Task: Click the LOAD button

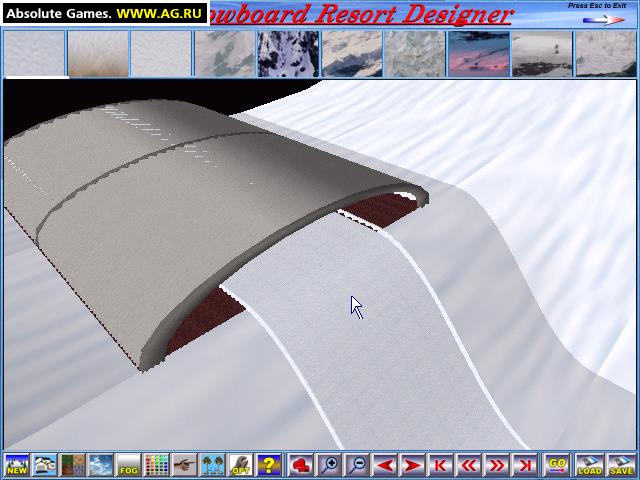Action: pyautogui.click(x=589, y=464)
